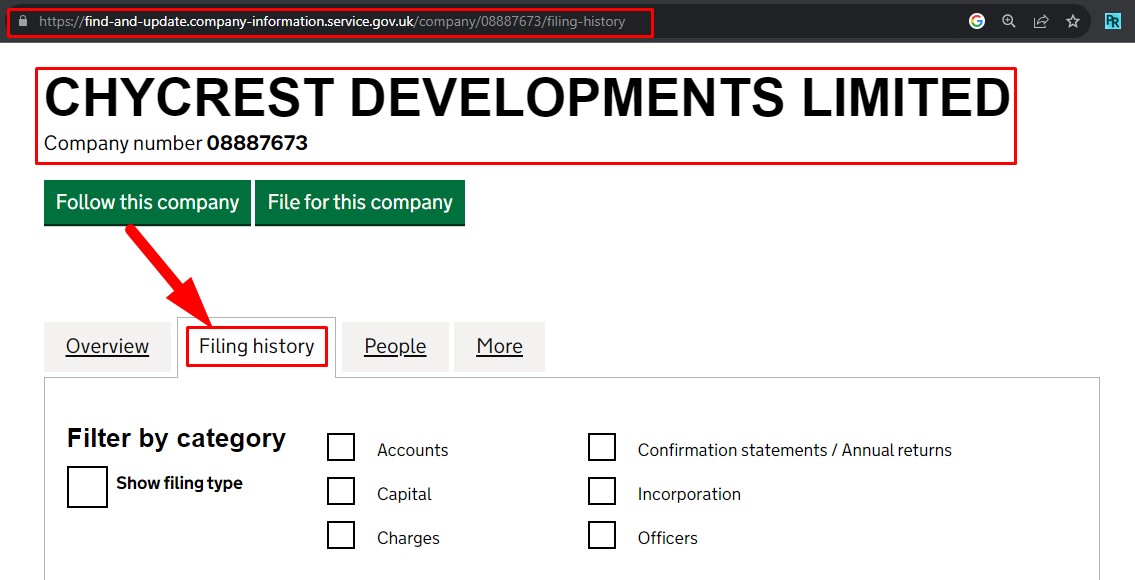The width and height of the screenshot is (1135, 580).
Task: Click the URL address field
Action: click(x=332, y=22)
